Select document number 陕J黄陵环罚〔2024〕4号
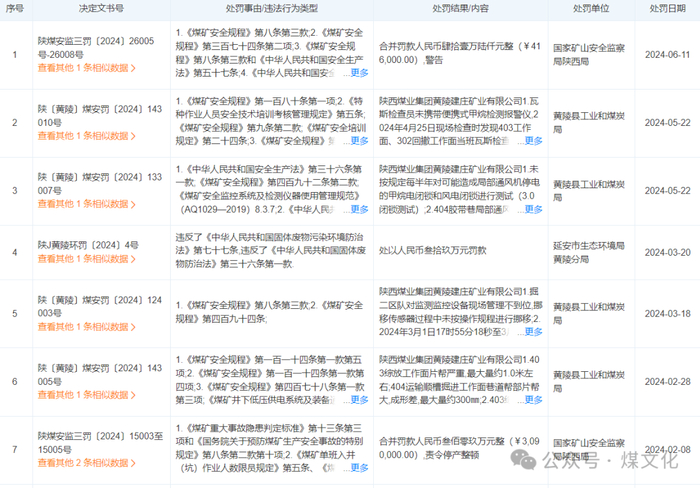700x488 pixels. pyautogui.click(x=88, y=245)
